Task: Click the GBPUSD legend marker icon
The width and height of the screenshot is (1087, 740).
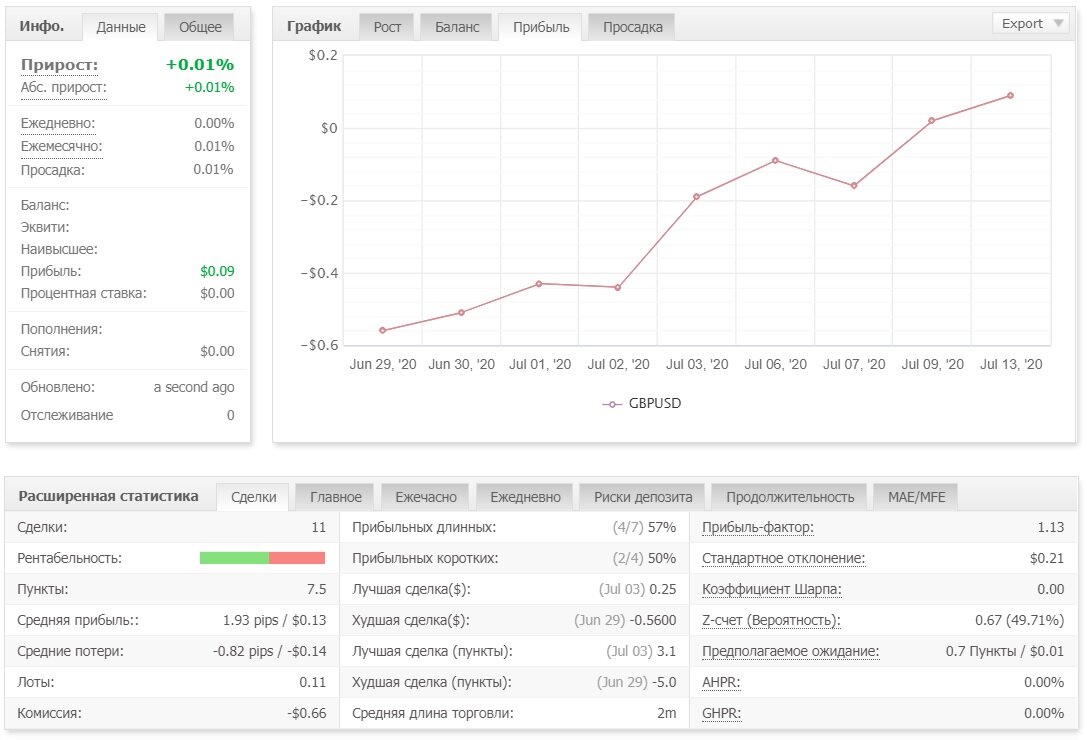Action: point(611,404)
